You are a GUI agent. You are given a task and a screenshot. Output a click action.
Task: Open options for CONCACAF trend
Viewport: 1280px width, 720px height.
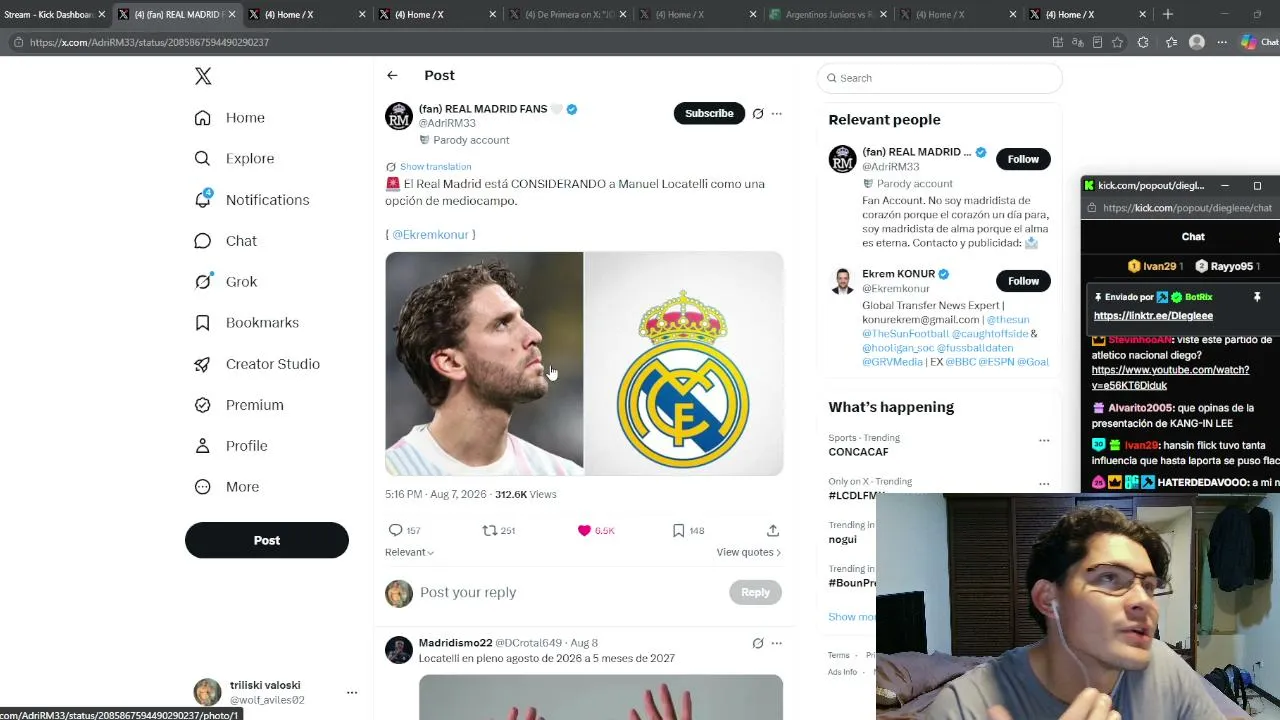(1044, 440)
